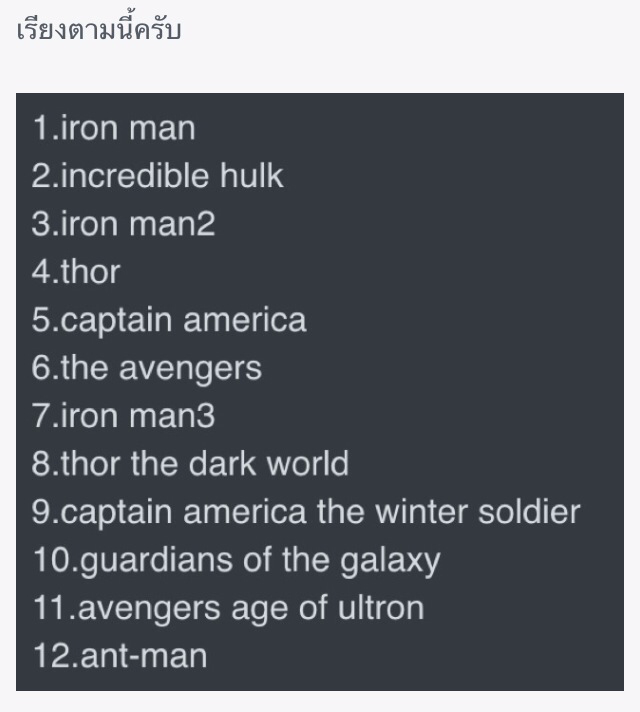Screen dimensions: 640x712
Task: Click the word 'winter' in line nine
Action: (x=422, y=512)
